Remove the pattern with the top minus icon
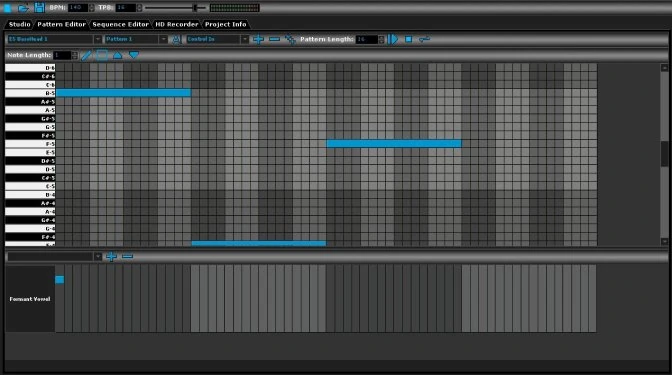 [274, 39]
